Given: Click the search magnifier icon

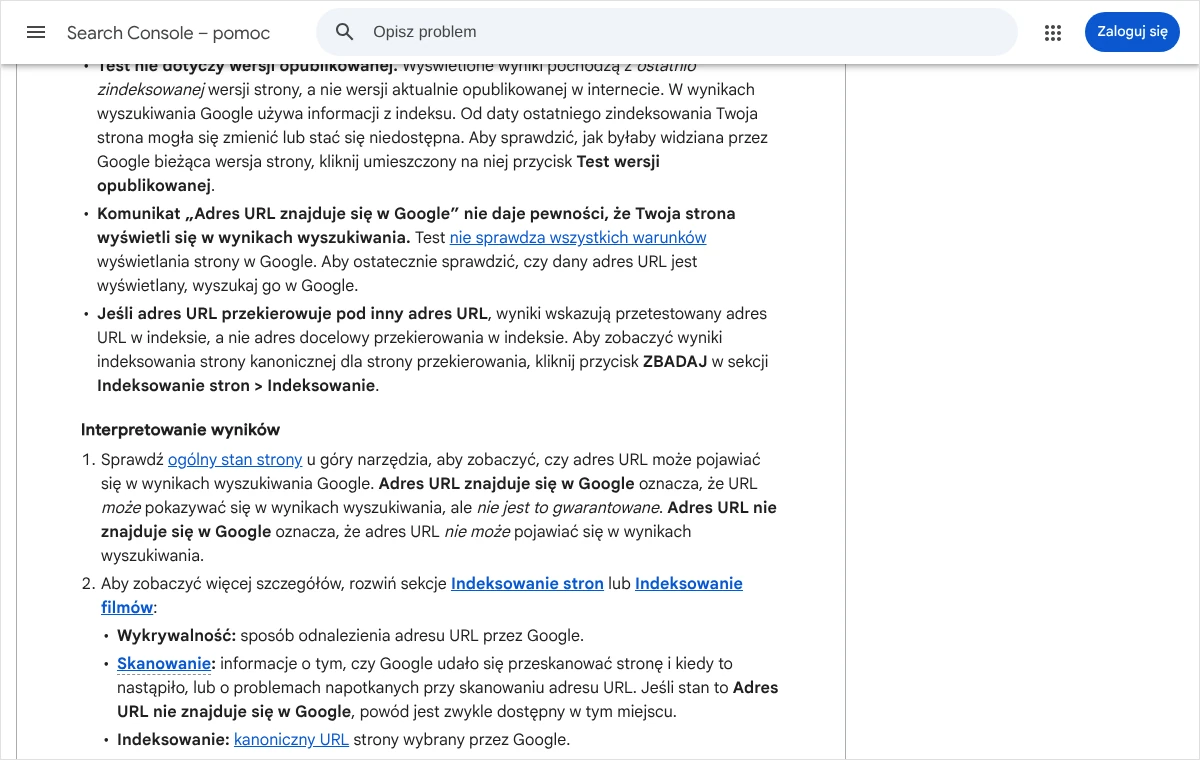Looking at the screenshot, I should click(345, 32).
